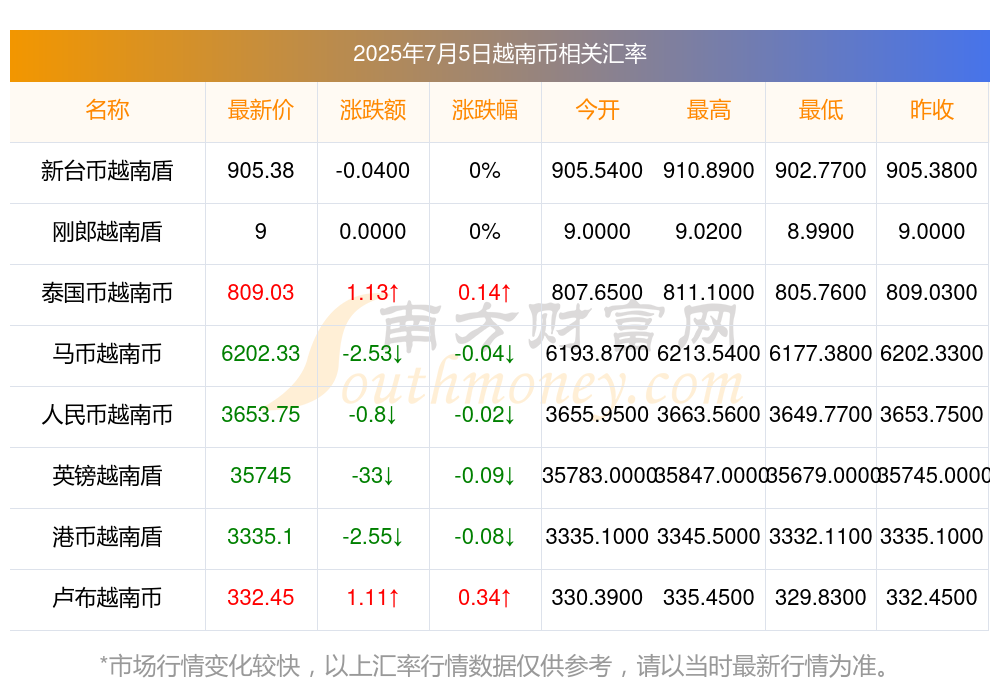Select the 昨收 column header
The image size is (1000, 698).
point(932,110)
